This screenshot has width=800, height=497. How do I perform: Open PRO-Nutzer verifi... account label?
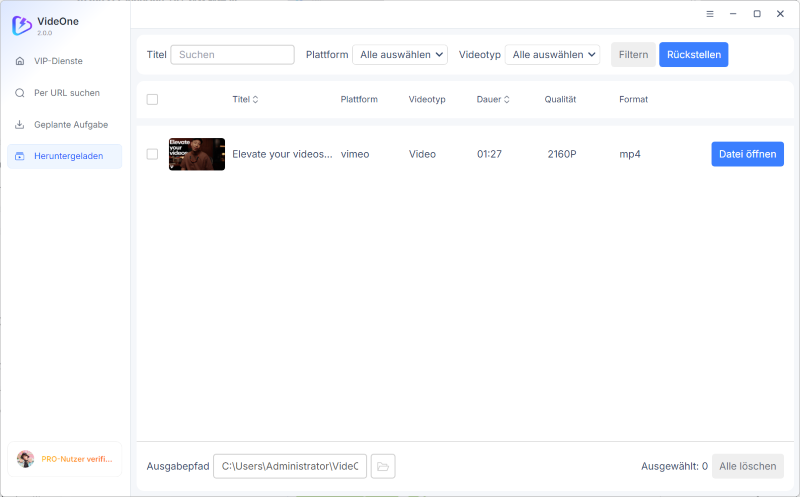tap(77, 459)
